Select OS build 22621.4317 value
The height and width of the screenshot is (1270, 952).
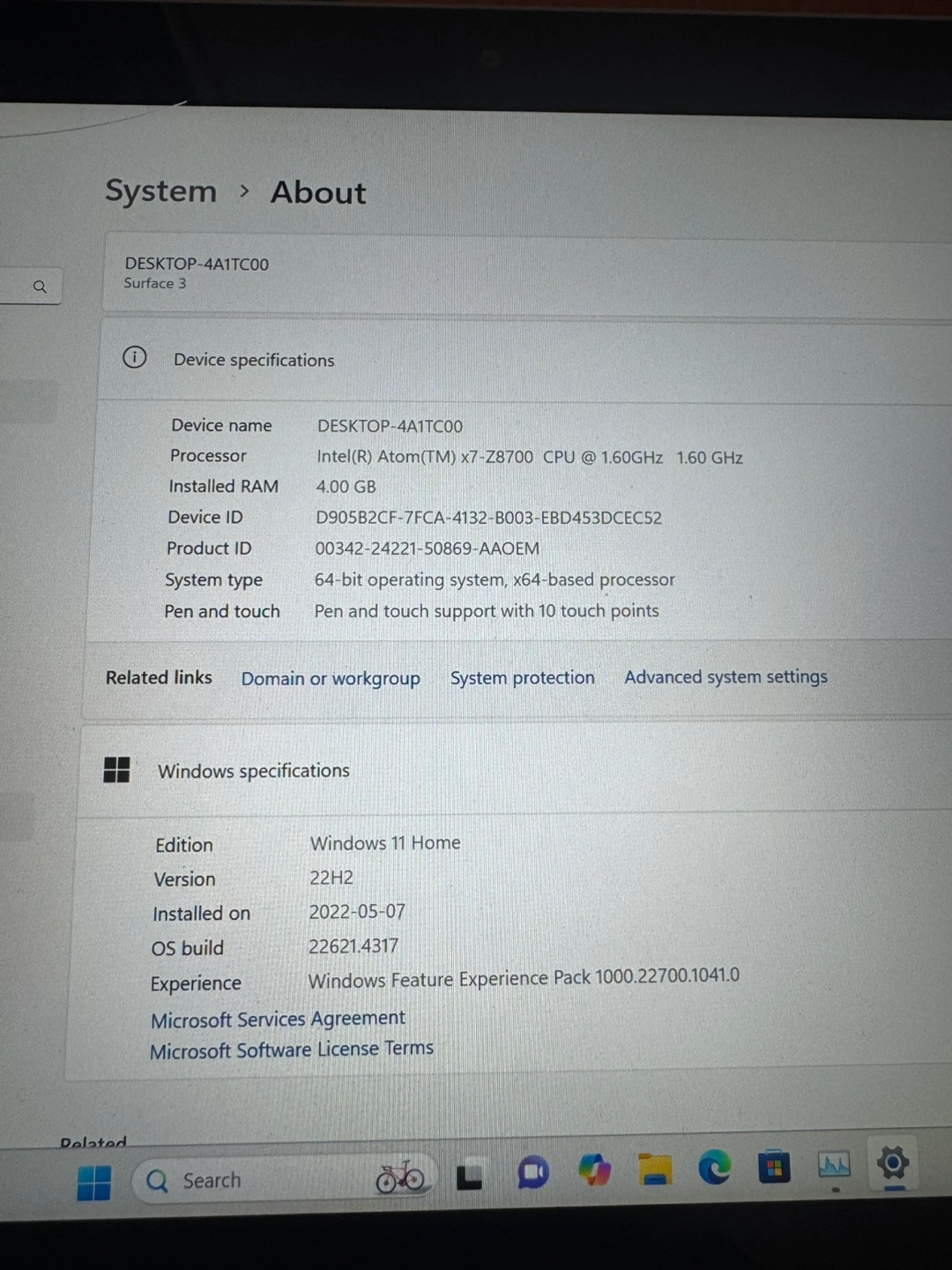tap(353, 946)
